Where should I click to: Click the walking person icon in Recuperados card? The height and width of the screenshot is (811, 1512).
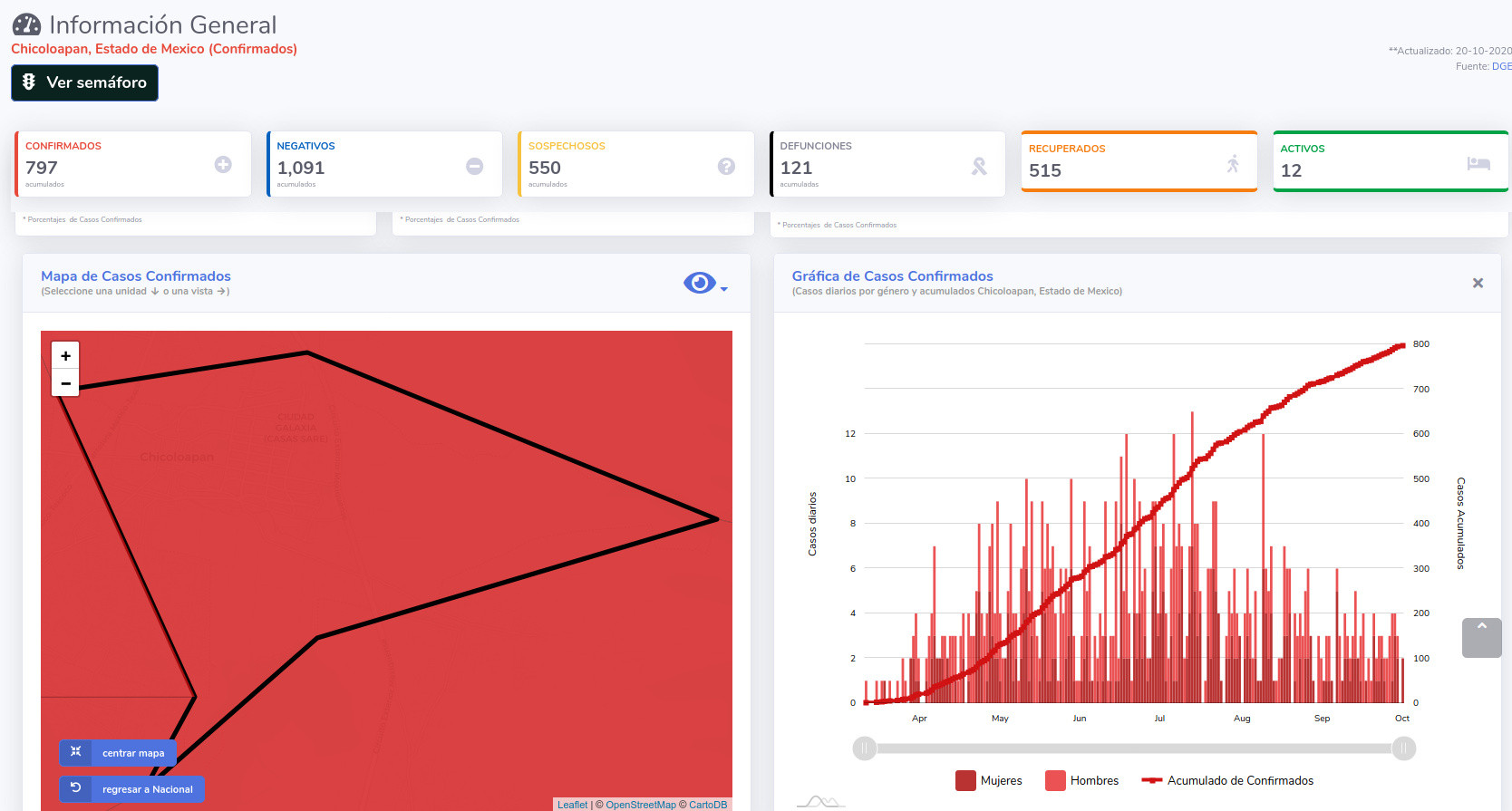(x=1233, y=164)
